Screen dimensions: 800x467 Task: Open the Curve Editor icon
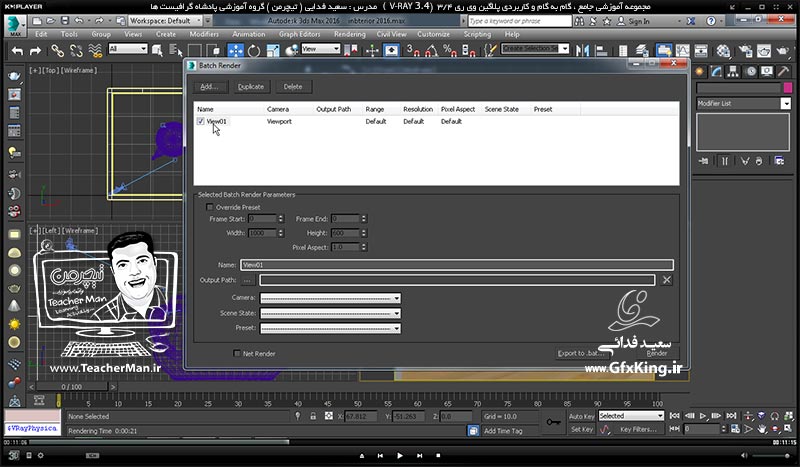(x=682, y=51)
